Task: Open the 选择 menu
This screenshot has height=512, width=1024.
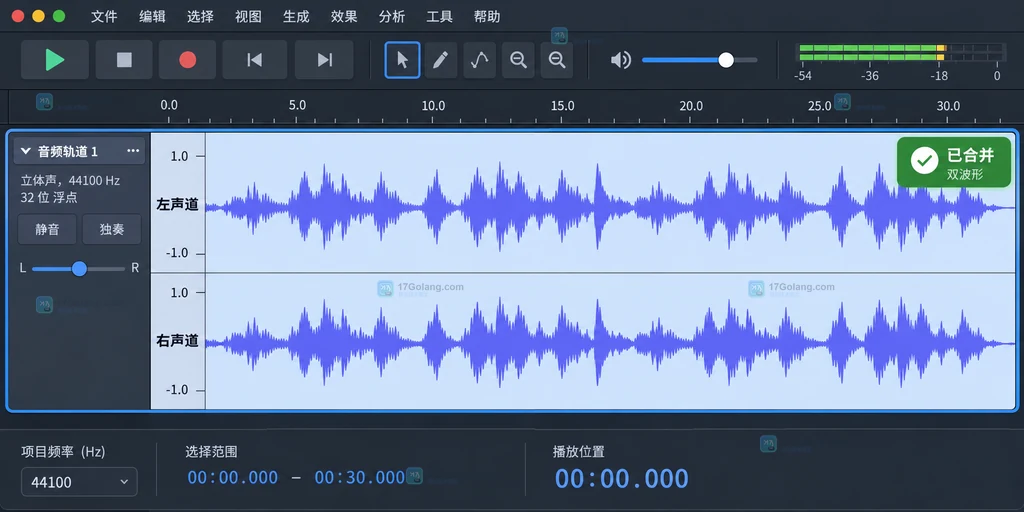Action: [x=200, y=17]
